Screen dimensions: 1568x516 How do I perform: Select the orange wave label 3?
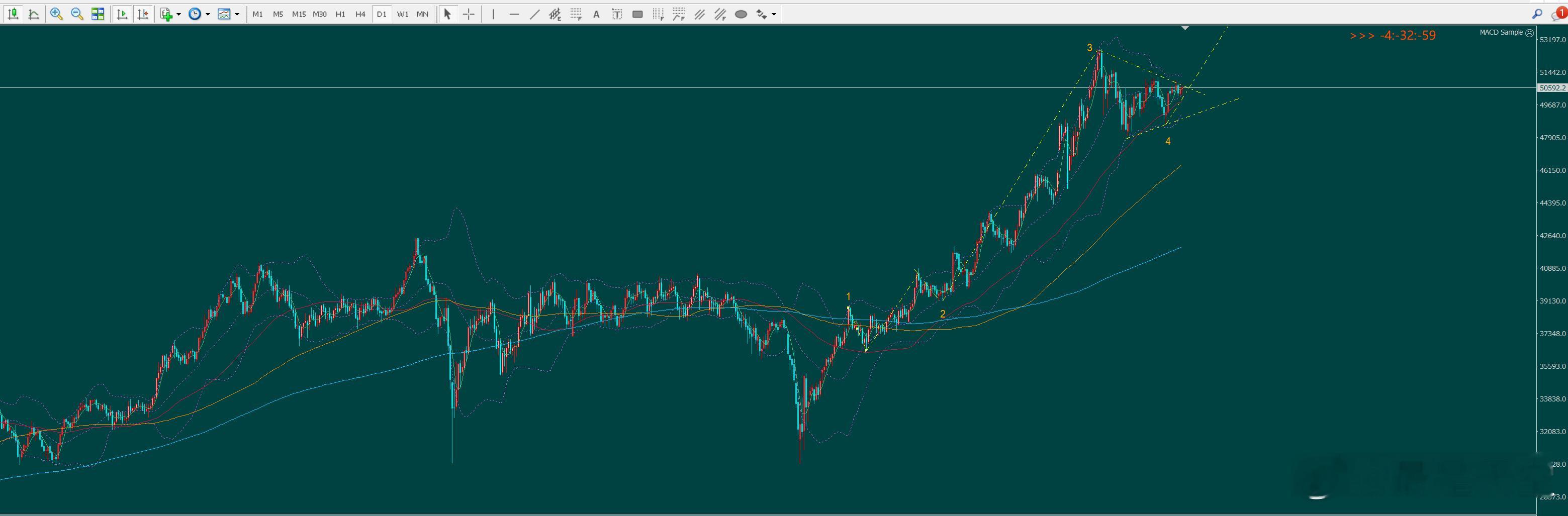pyautogui.click(x=1089, y=47)
